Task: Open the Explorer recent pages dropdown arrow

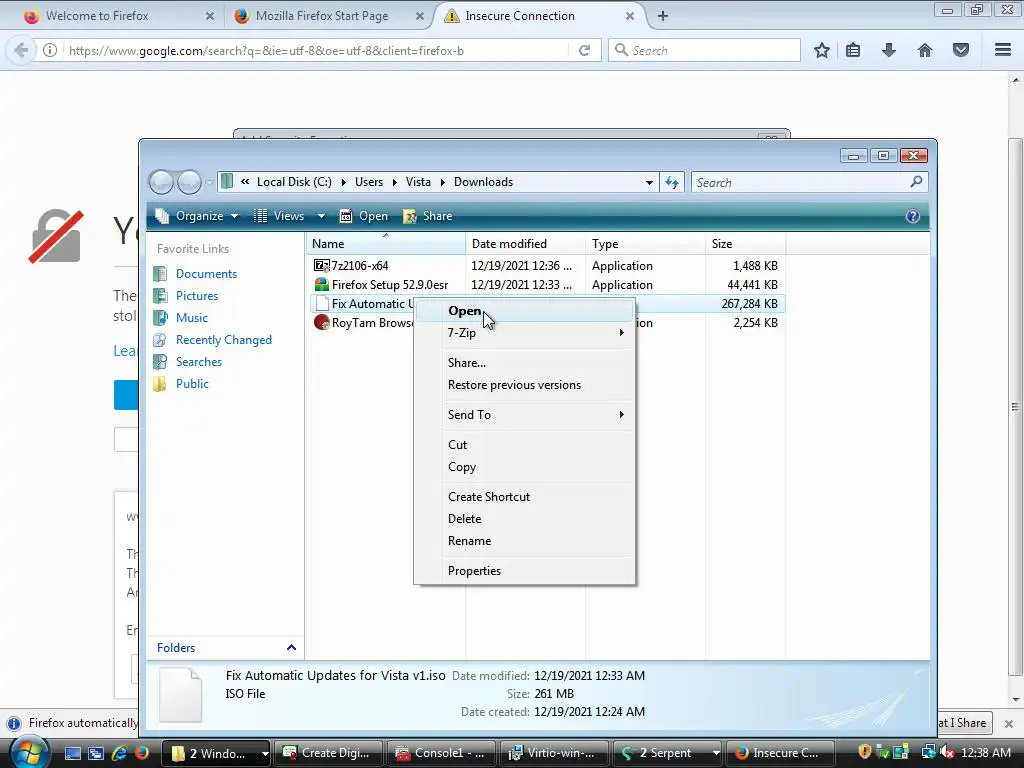Action: coord(209,183)
